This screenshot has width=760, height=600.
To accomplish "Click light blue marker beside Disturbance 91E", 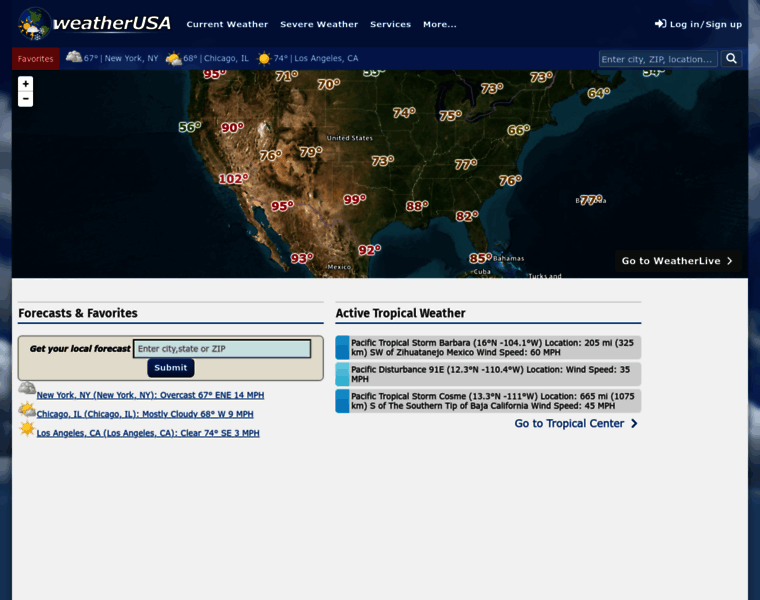I will 342,374.
